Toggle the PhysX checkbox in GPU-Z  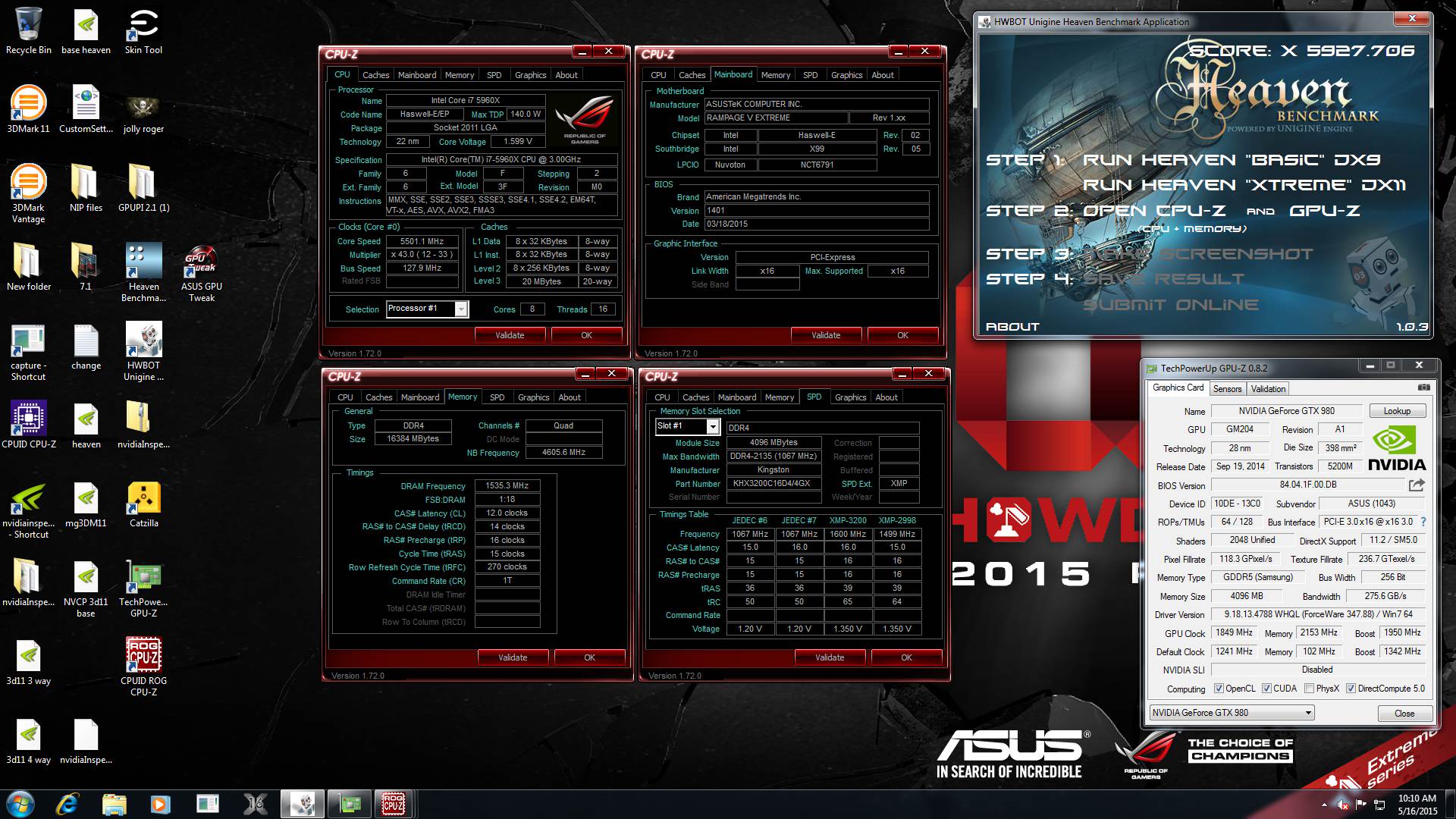pos(1309,689)
